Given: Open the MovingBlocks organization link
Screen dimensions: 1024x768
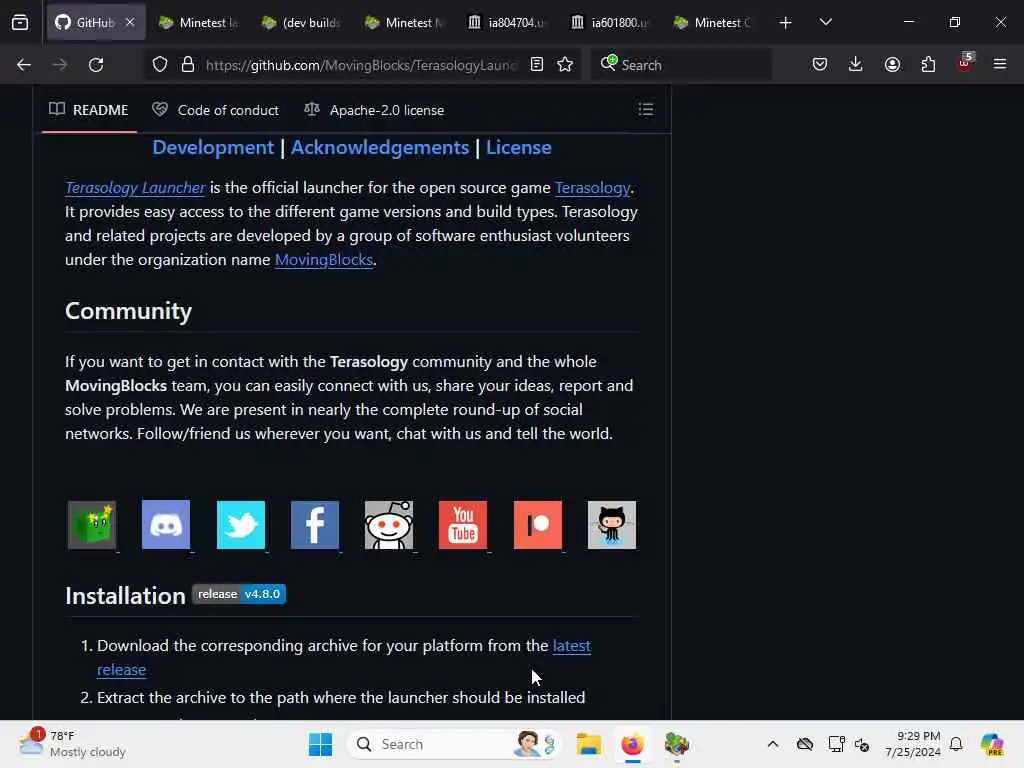Looking at the screenshot, I should click(324, 260).
